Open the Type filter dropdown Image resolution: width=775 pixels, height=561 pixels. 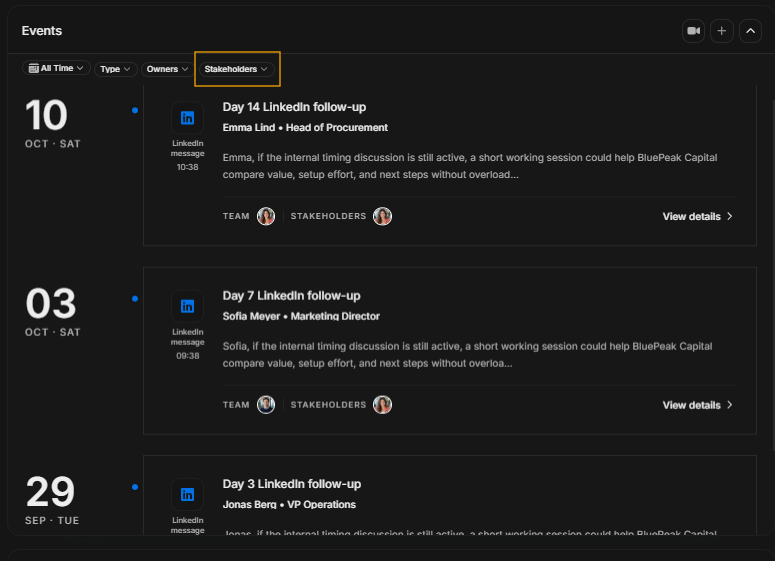pos(115,69)
